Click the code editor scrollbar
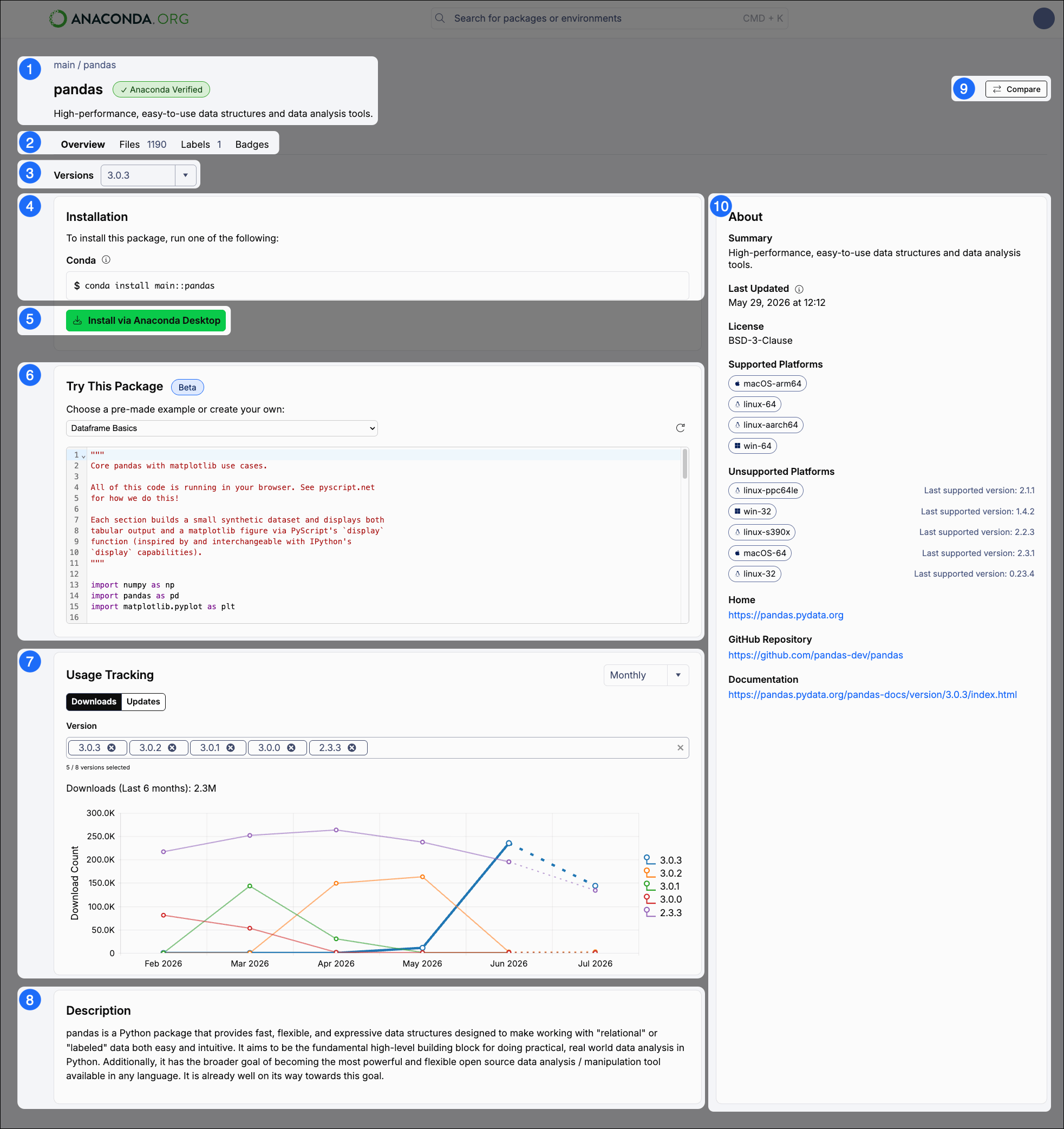The width and height of the screenshot is (1064, 1129). click(685, 464)
